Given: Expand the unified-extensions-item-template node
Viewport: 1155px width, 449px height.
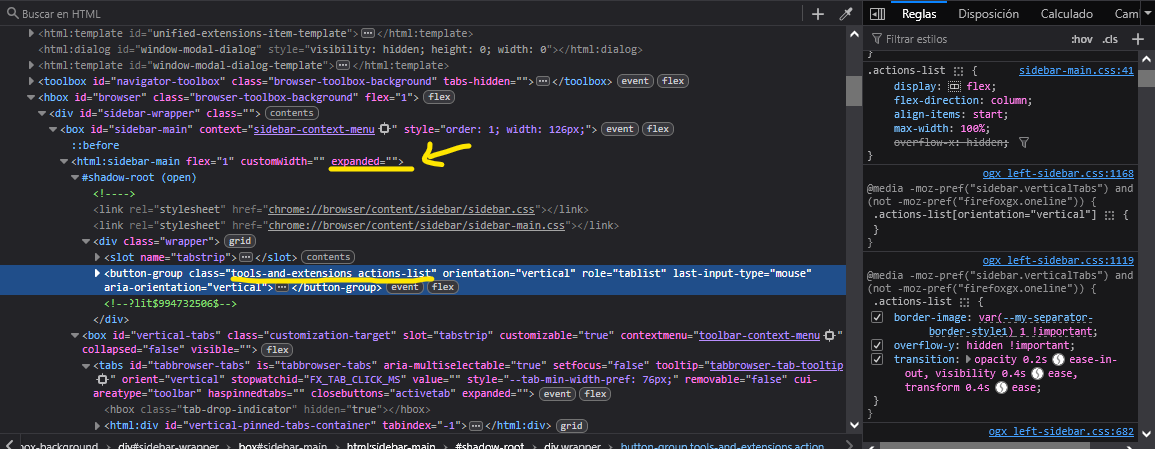Looking at the screenshot, I should point(31,33).
